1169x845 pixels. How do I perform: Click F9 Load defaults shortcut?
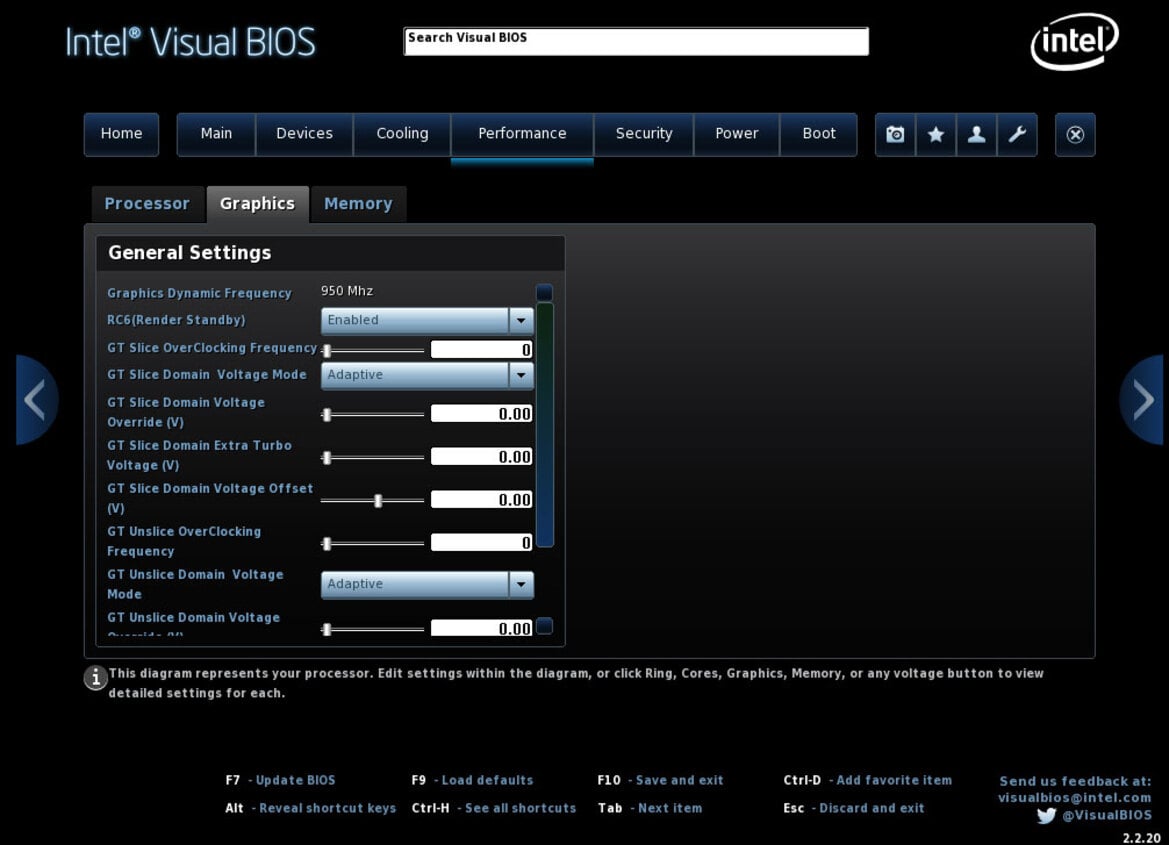[x=473, y=780]
